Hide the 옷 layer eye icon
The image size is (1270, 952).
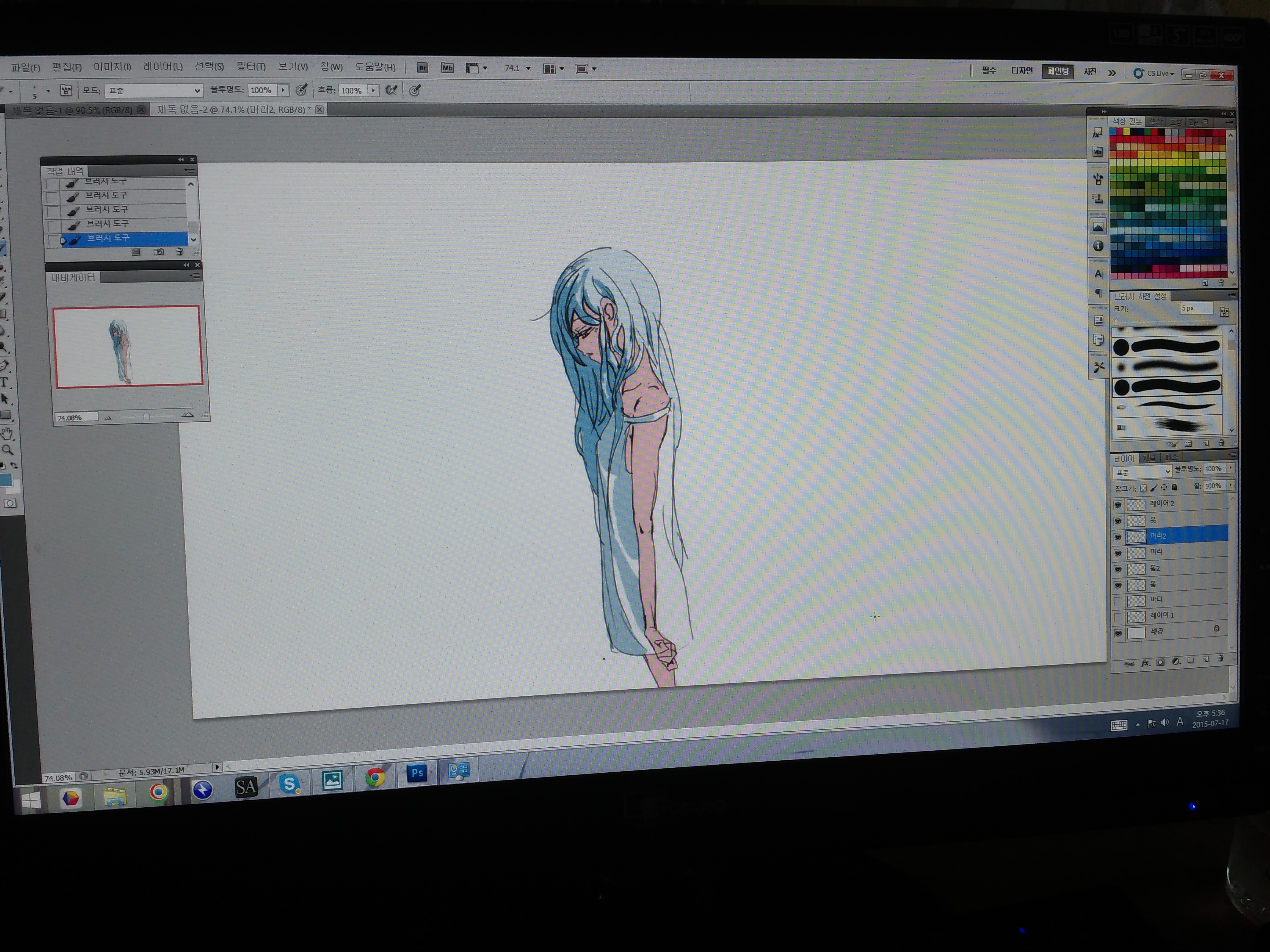click(1117, 521)
